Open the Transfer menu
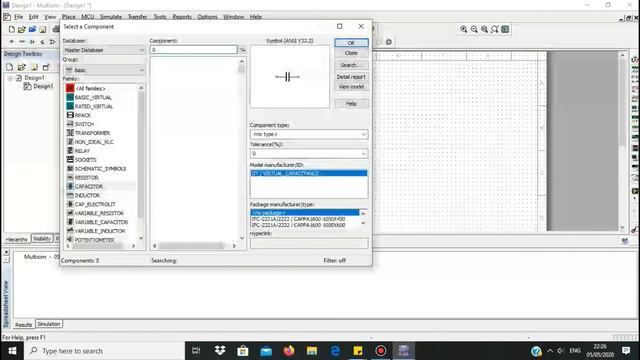 (137, 17)
